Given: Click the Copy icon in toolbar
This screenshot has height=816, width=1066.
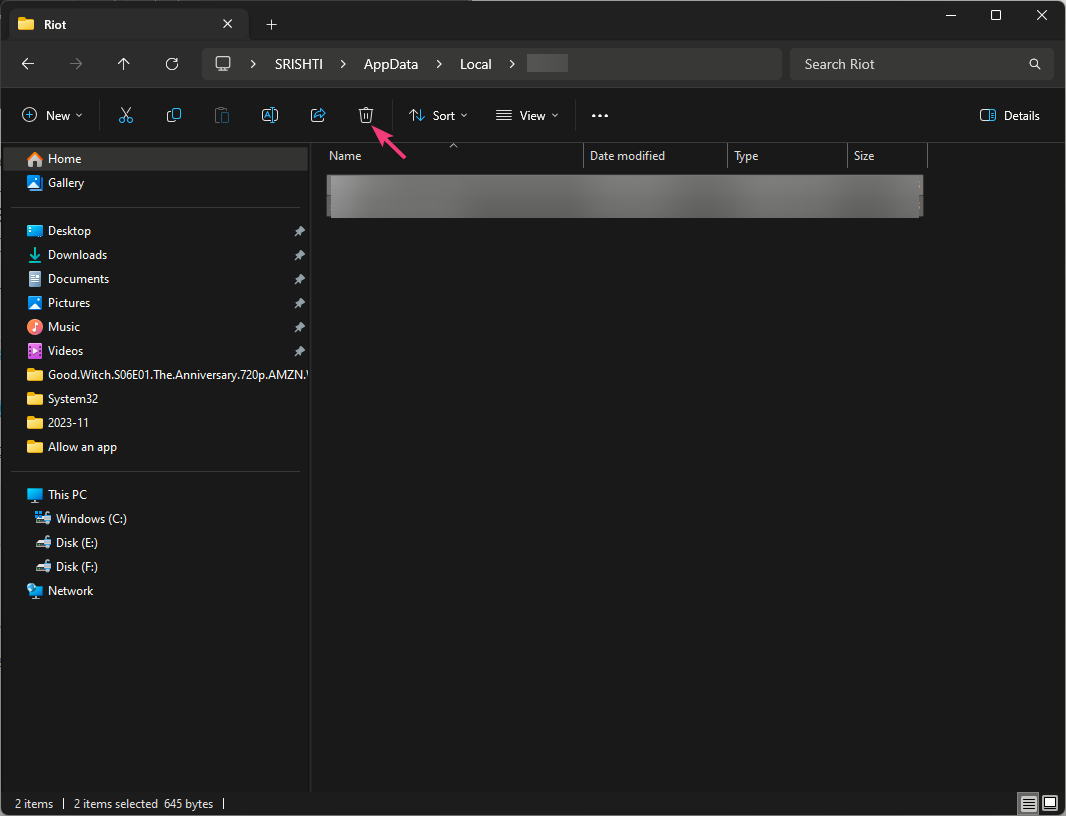Looking at the screenshot, I should click(174, 116).
